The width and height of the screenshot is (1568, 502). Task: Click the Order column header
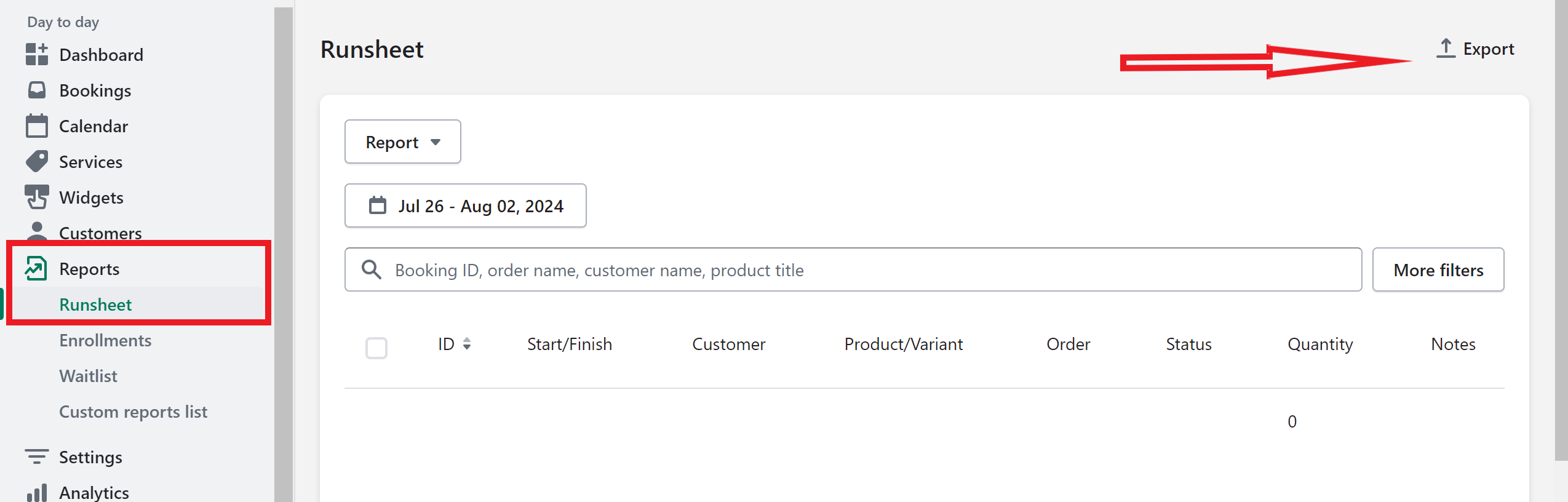point(1069,344)
